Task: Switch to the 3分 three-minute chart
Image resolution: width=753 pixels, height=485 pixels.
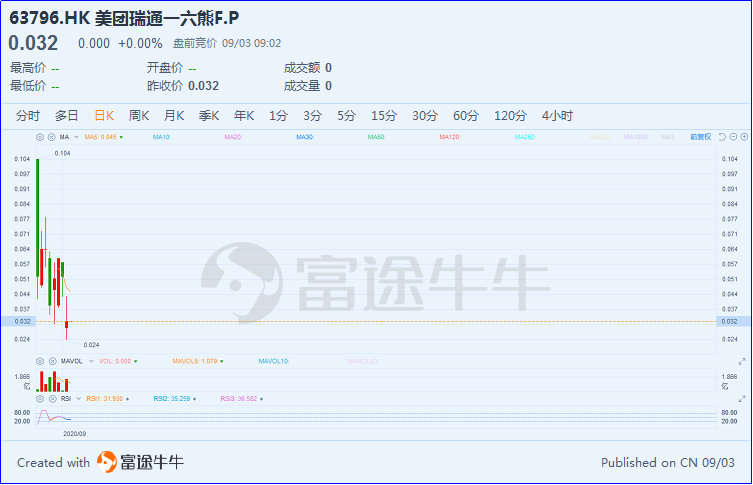Action: click(312, 116)
